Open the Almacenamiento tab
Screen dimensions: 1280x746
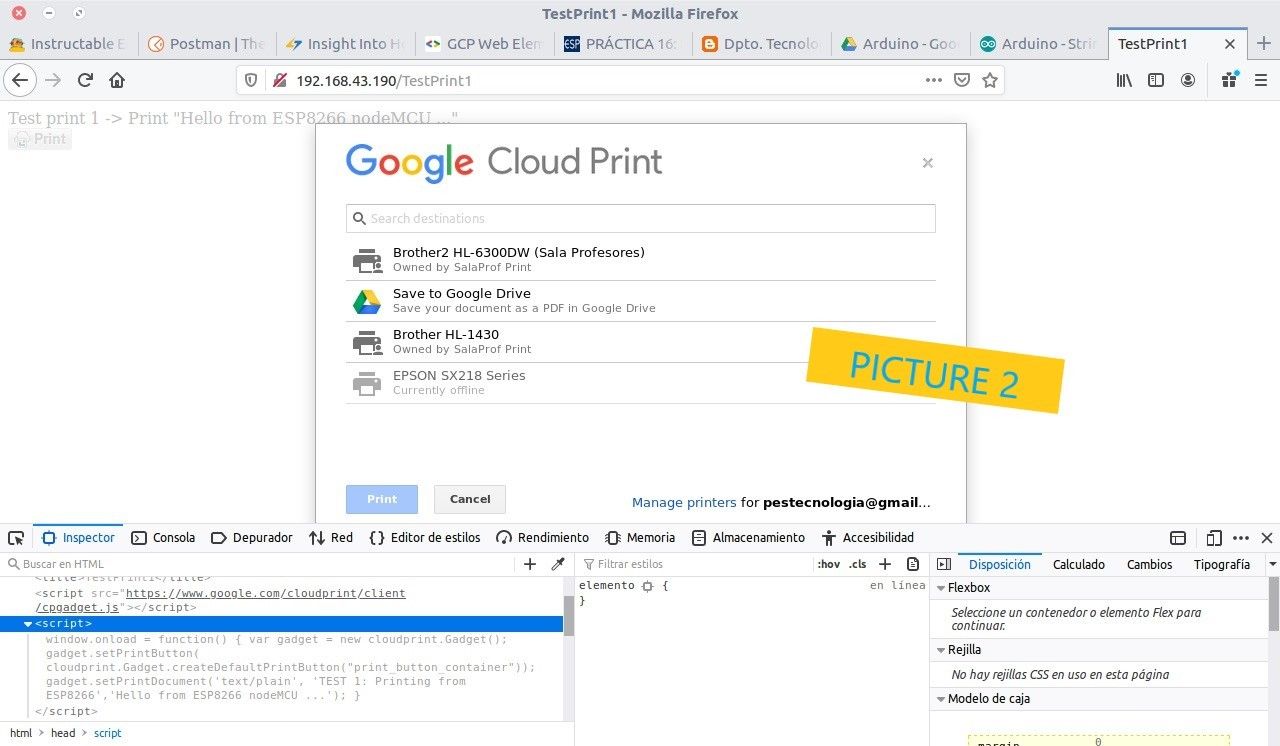(x=748, y=538)
